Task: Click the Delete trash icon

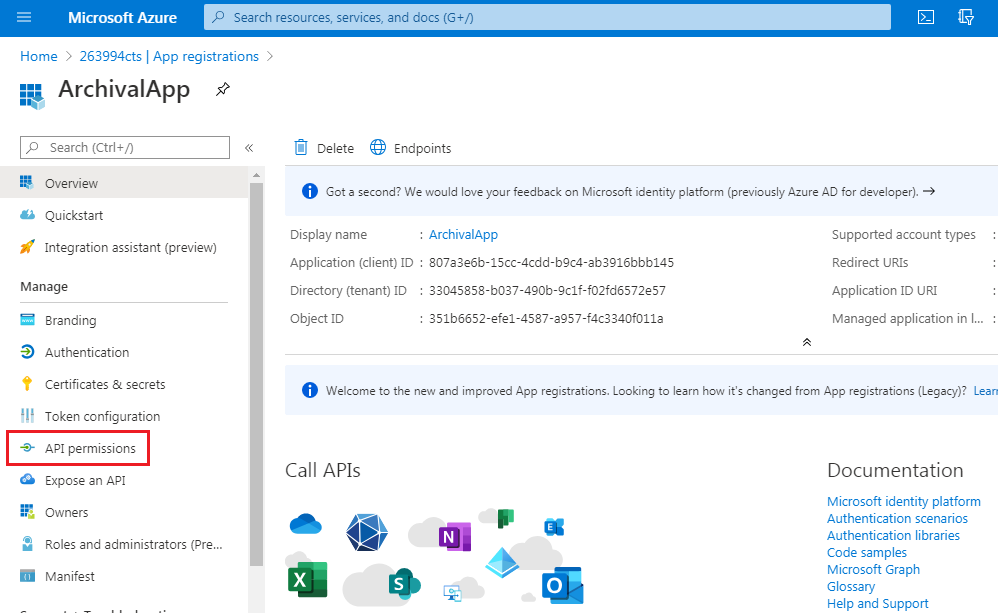Action: (300, 148)
